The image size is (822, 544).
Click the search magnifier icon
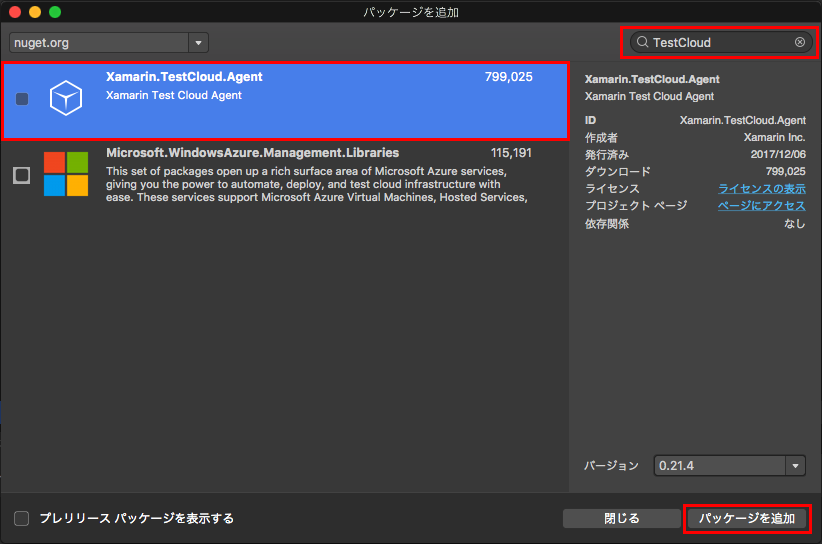click(x=642, y=42)
